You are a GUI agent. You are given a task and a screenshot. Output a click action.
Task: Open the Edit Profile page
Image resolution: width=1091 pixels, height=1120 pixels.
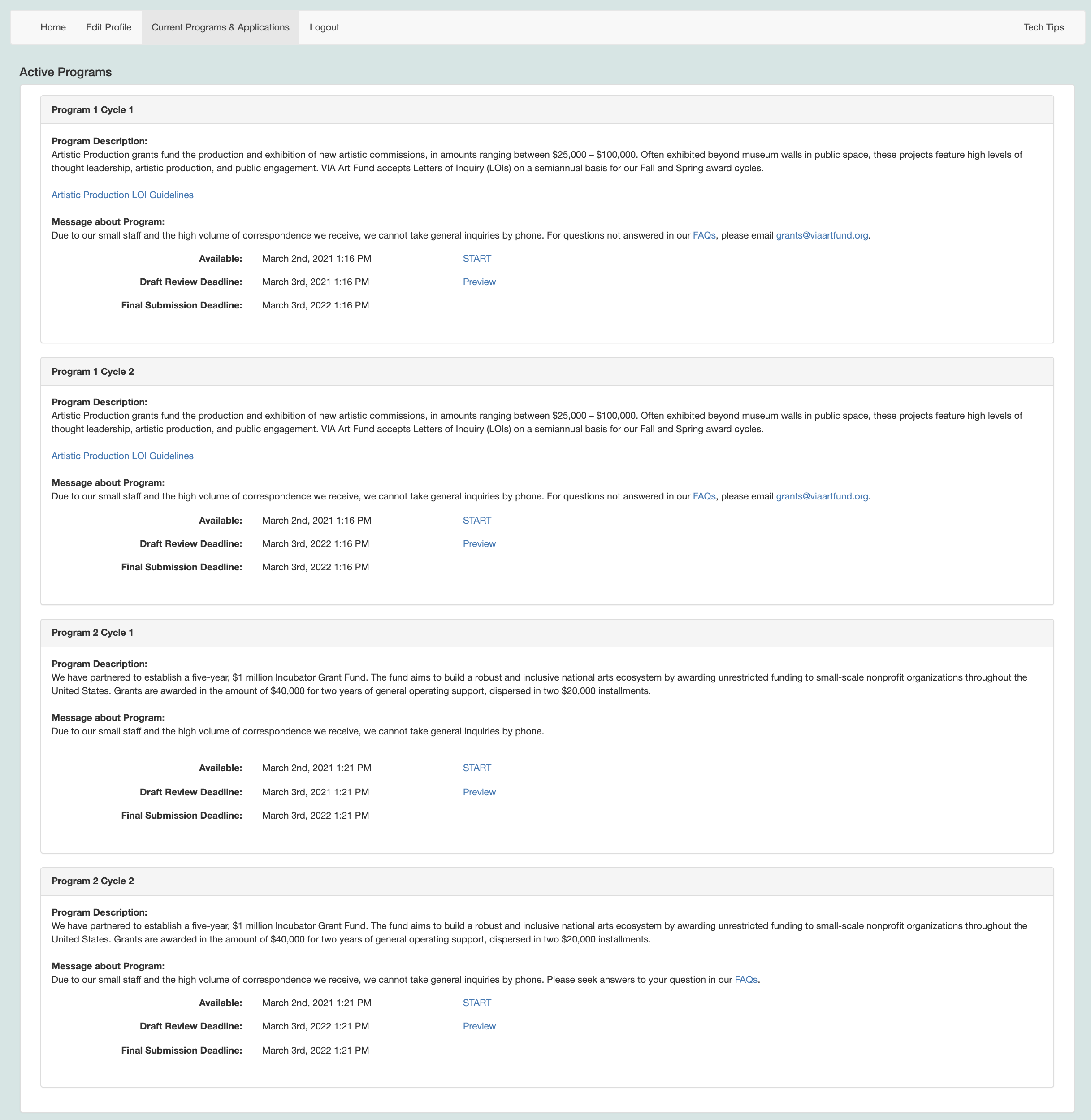click(x=108, y=27)
